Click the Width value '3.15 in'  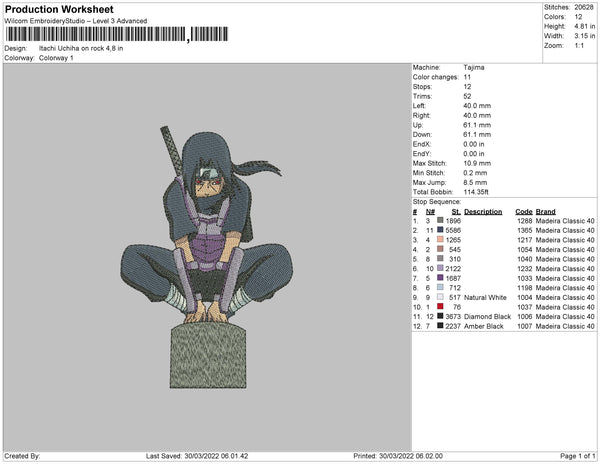pos(585,36)
